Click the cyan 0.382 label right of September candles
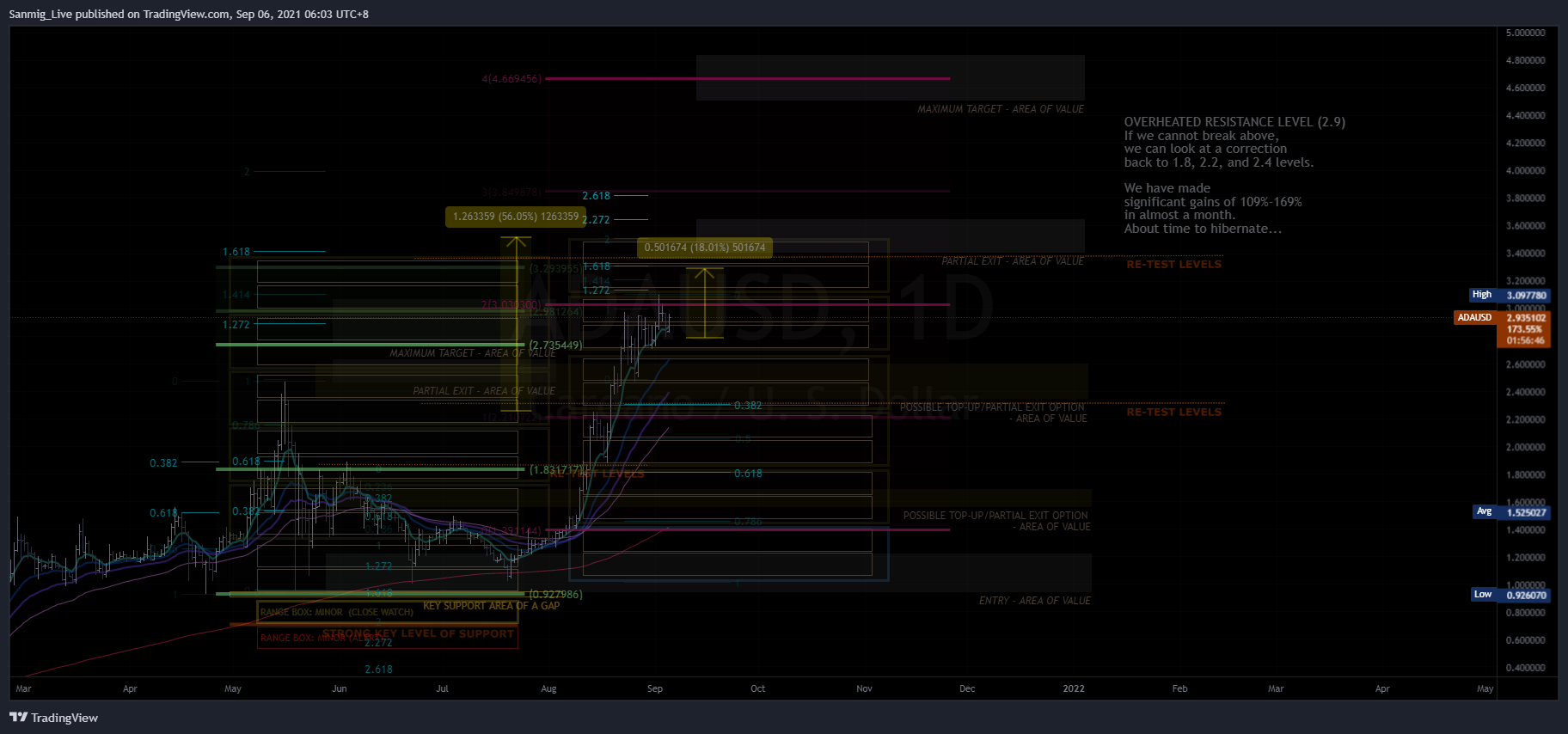This screenshot has width=1568, height=734. coord(748,406)
